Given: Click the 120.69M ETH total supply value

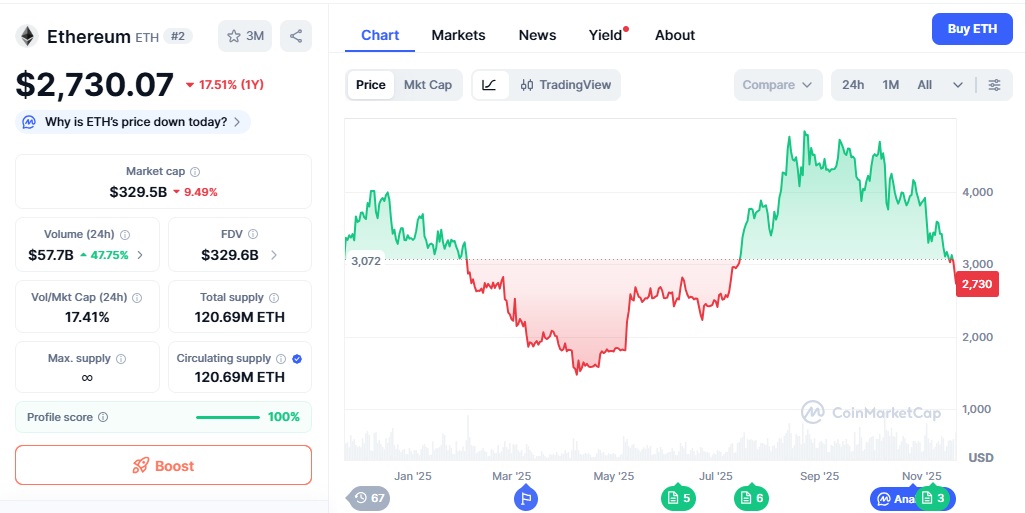Looking at the screenshot, I should [x=240, y=318].
